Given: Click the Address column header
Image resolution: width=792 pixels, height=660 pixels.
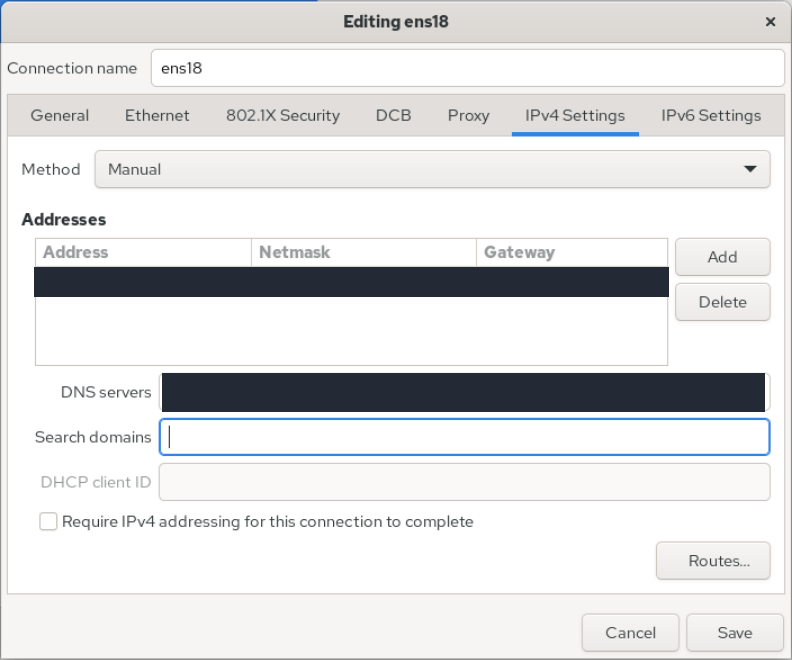Looking at the screenshot, I should point(143,252).
